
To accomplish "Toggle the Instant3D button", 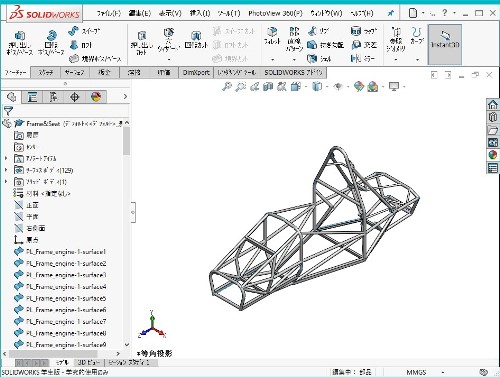I will [x=445, y=44].
